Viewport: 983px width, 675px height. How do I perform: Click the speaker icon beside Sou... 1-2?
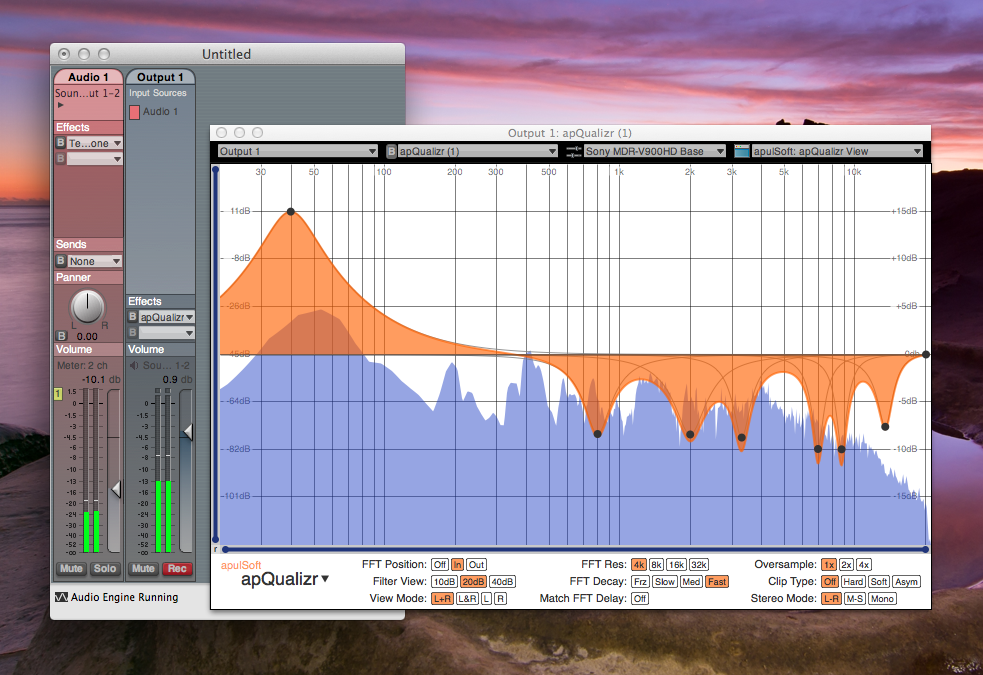[134, 365]
